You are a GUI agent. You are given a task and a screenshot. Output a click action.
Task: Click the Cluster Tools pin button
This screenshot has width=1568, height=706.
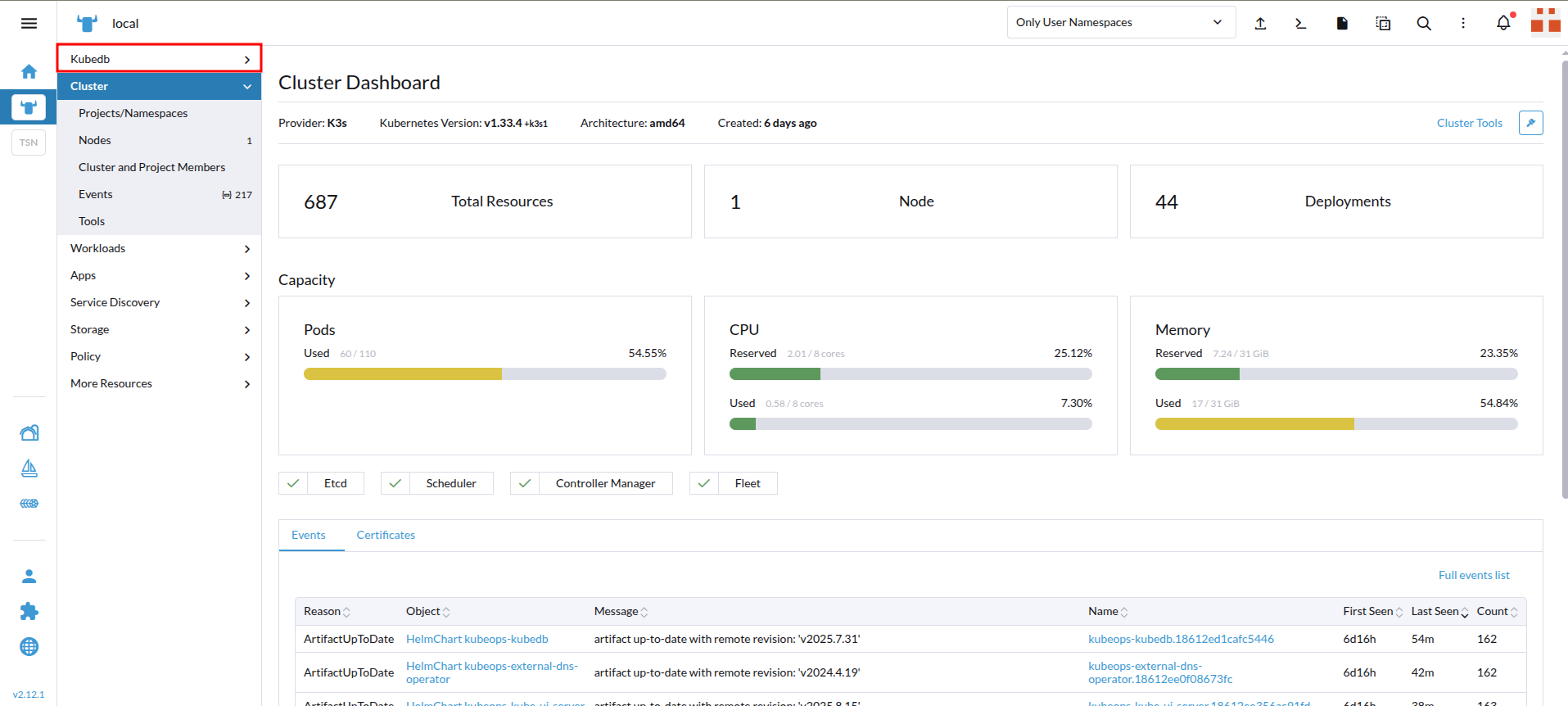tap(1530, 123)
